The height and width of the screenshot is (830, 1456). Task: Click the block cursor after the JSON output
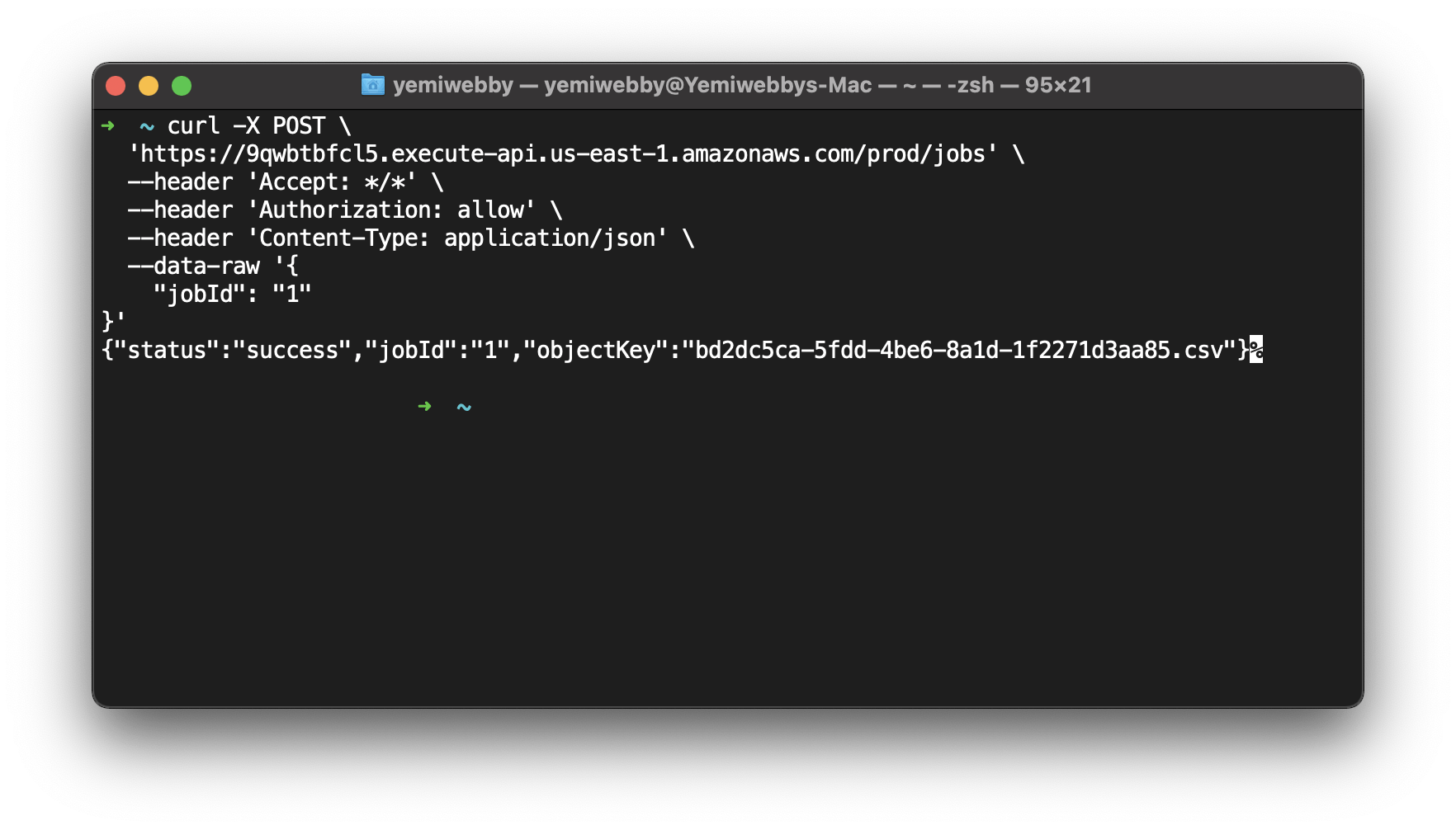coord(1255,350)
